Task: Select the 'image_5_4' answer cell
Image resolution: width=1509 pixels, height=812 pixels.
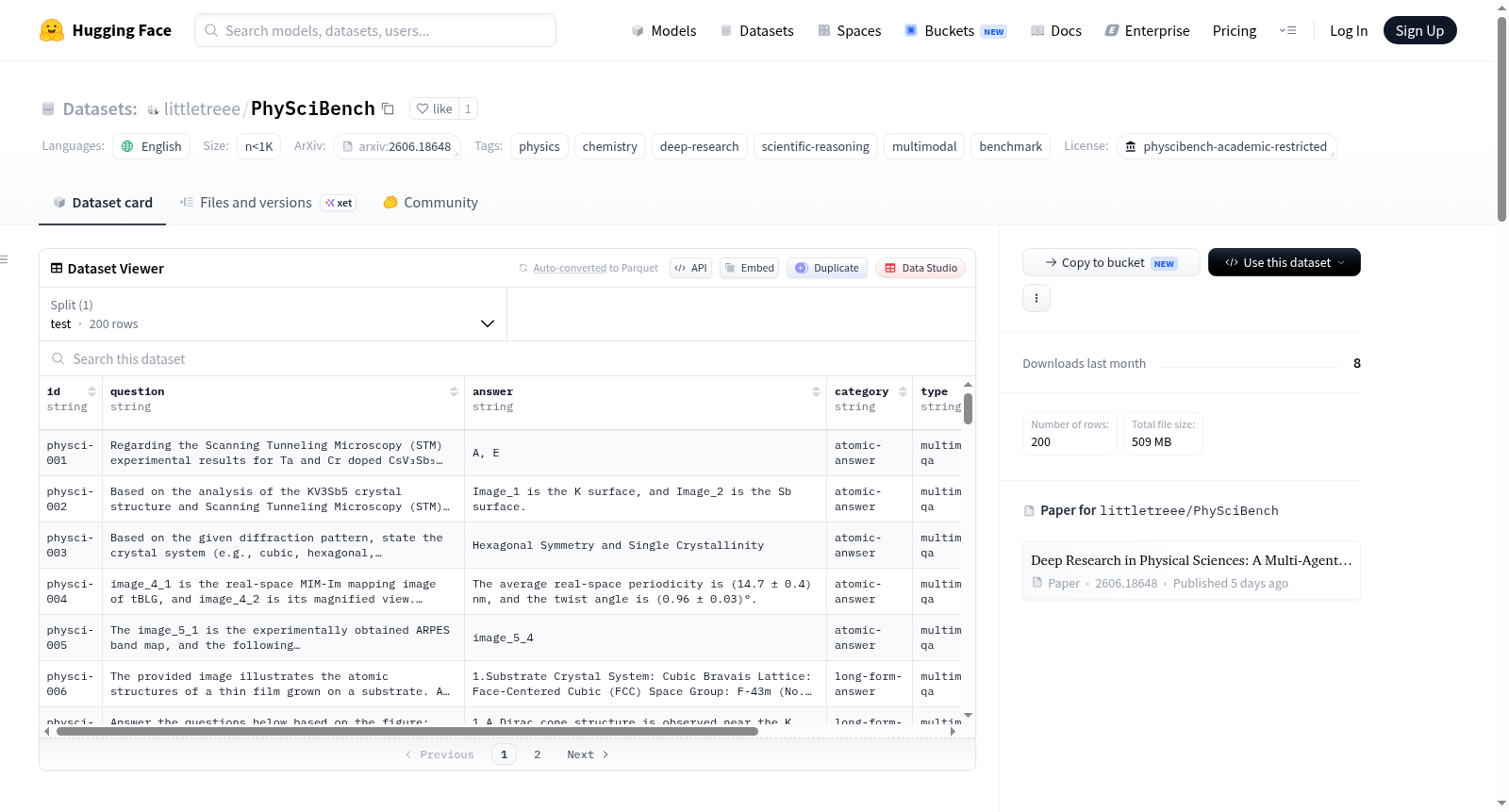Action: [646, 638]
